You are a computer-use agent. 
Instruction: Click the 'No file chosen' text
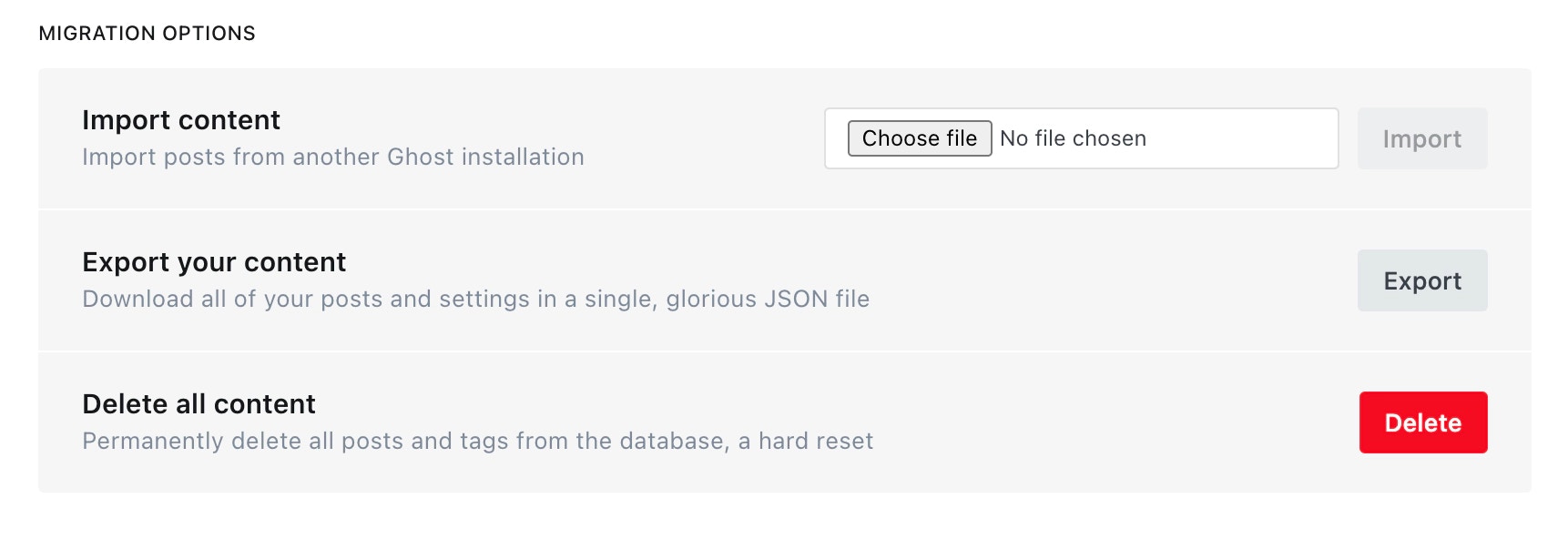pyautogui.click(x=1073, y=138)
